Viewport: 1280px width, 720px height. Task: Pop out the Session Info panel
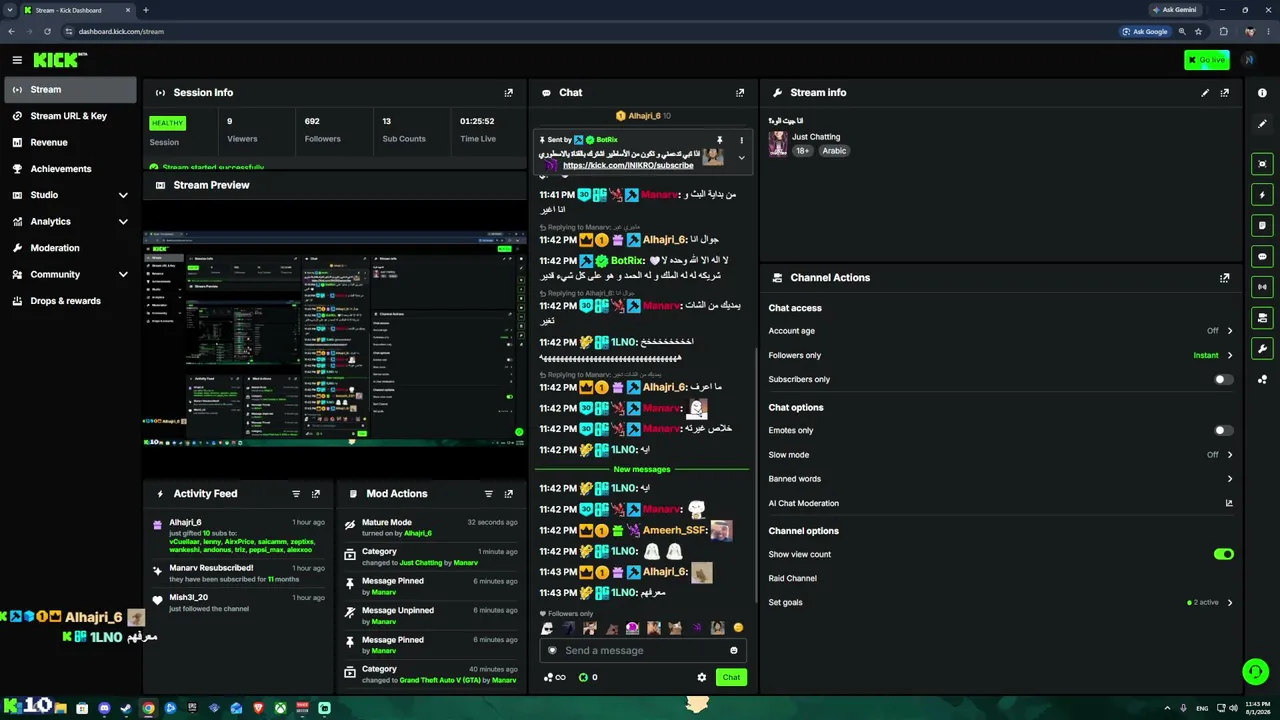[509, 93]
